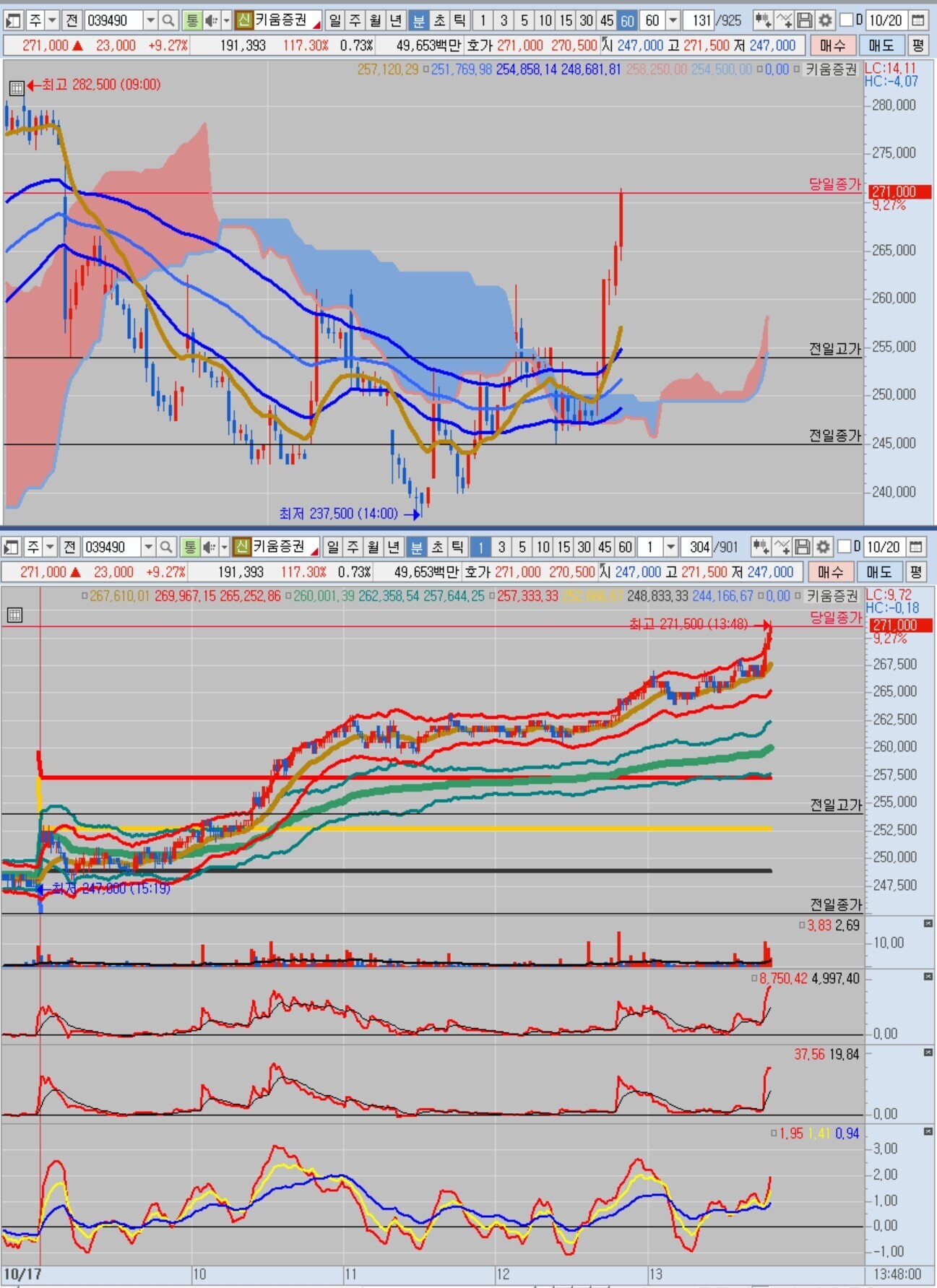Screen dimensions: 937x1288
Task: Click the 평 button in the lower chart
Action: tap(916, 572)
